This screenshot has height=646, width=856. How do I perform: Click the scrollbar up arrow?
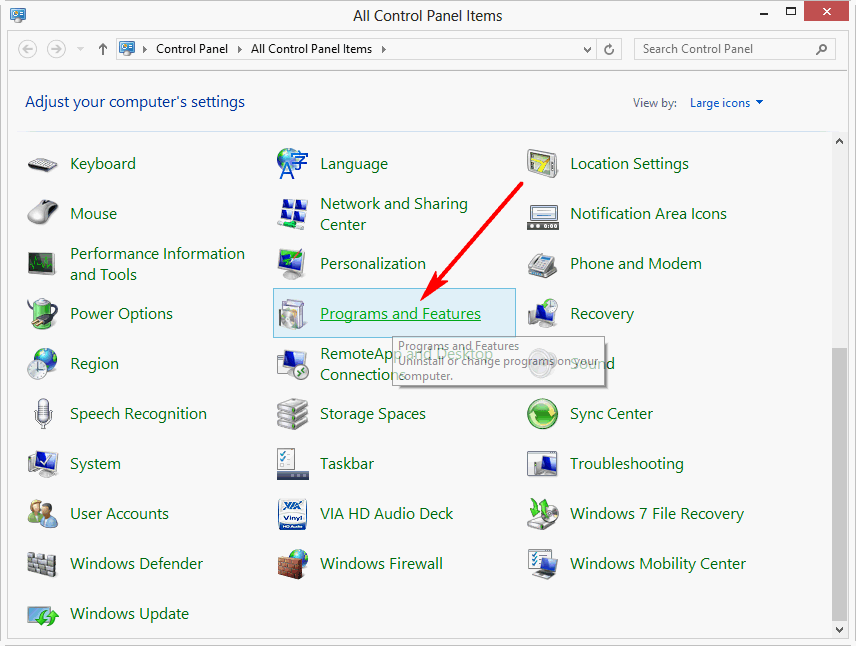839,141
